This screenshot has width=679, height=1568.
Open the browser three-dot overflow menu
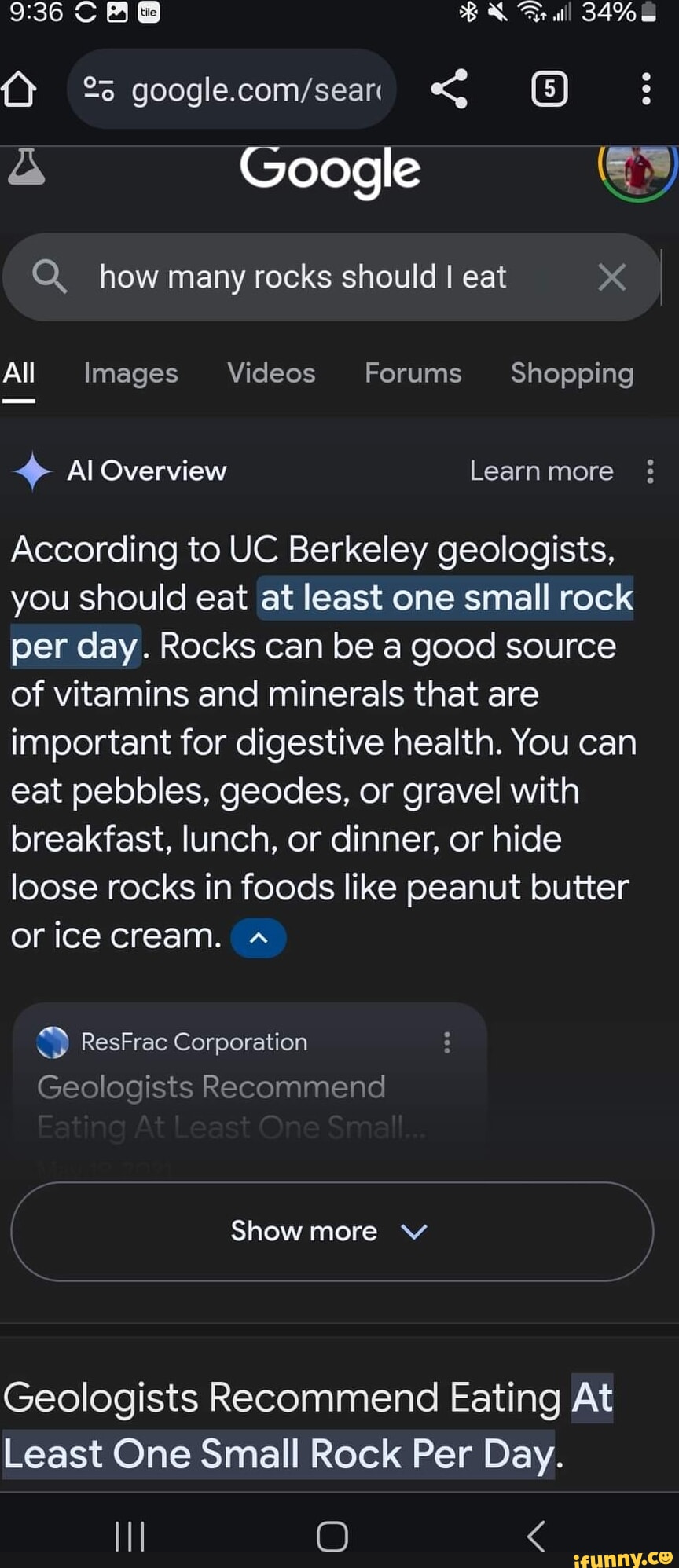pos(646,89)
